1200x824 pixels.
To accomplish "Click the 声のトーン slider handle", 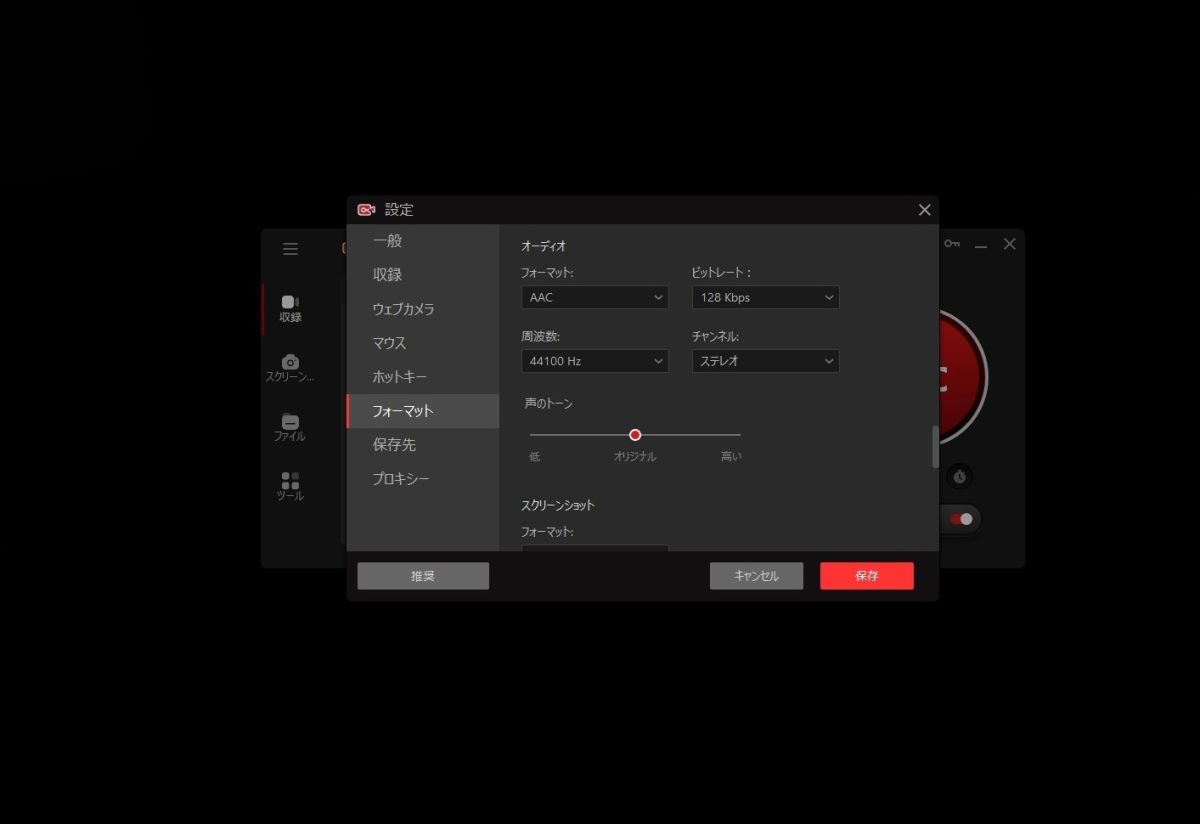I will coord(635,435).
